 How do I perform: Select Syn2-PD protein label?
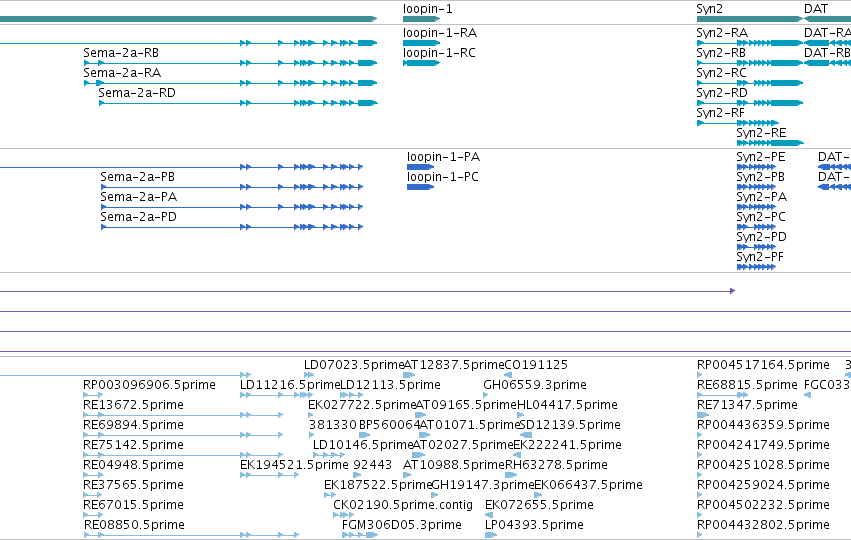point(761,237)
